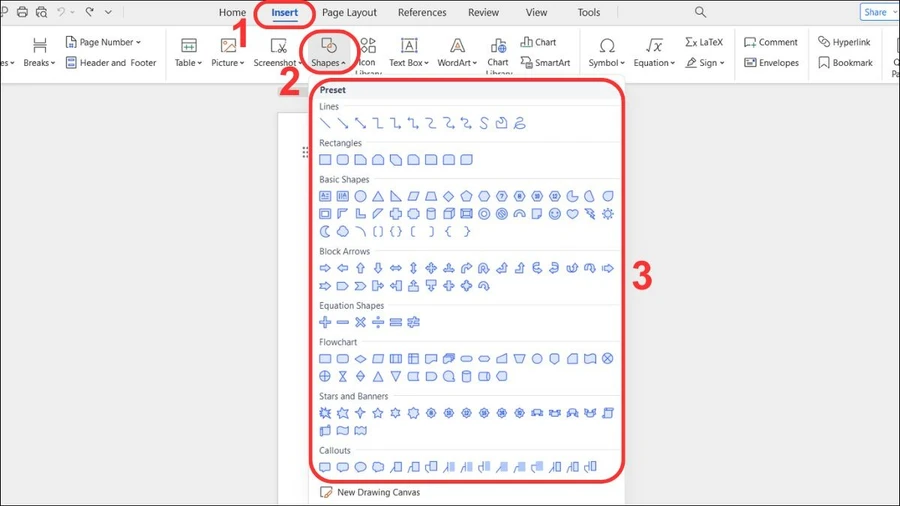Select the 5-point star shape

click(x=378, y=413)
